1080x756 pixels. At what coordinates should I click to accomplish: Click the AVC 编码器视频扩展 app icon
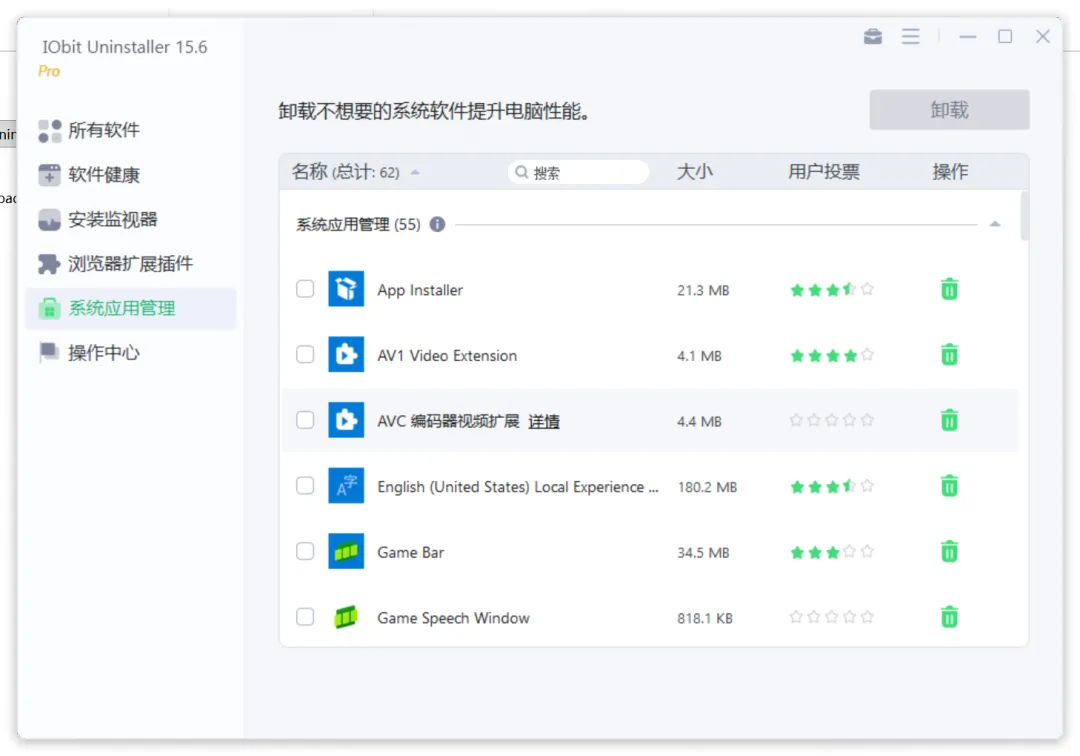(346, 420)
